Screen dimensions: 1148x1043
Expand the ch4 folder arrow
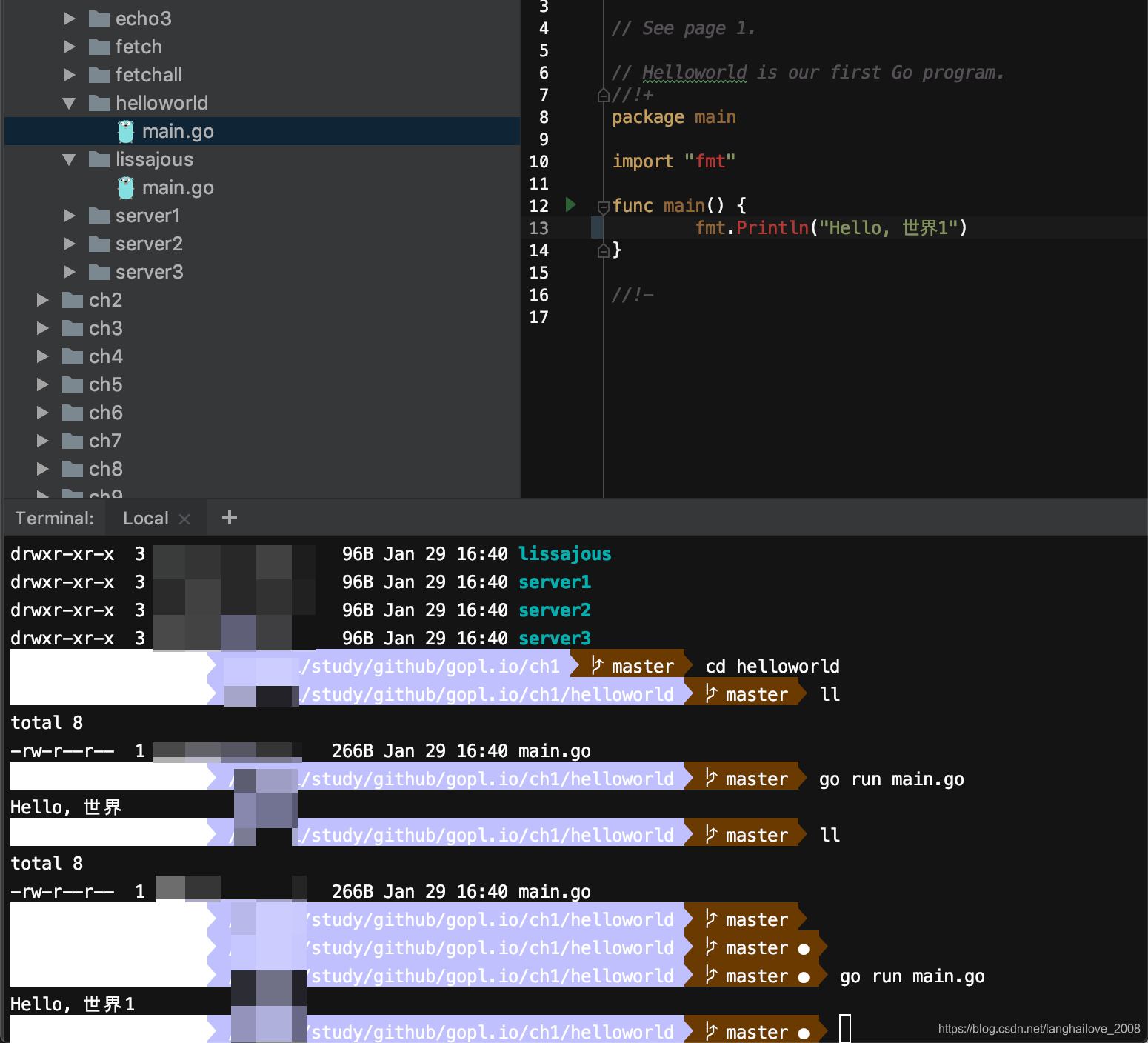(43, 356)
